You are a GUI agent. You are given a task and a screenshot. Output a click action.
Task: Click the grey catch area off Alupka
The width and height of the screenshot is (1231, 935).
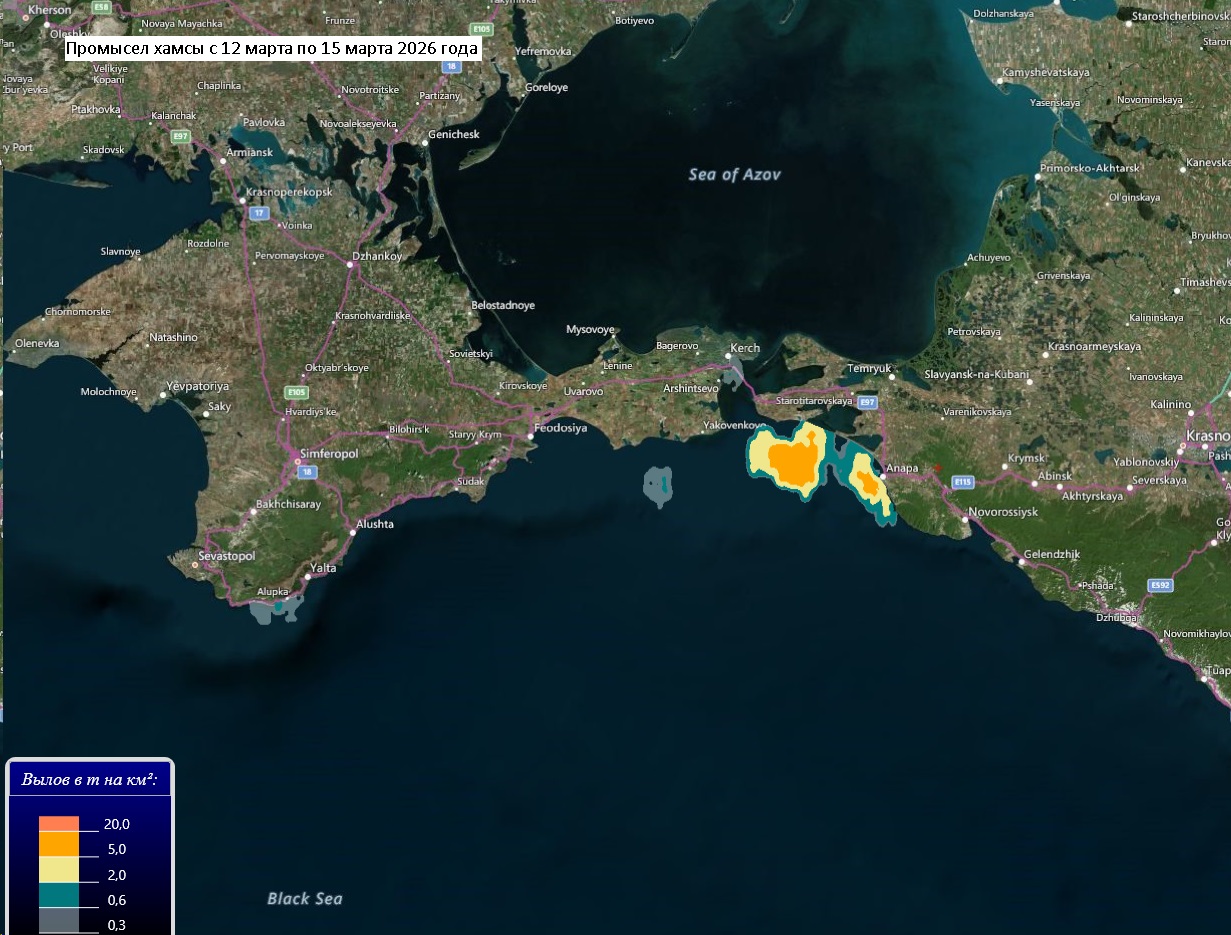277,608
